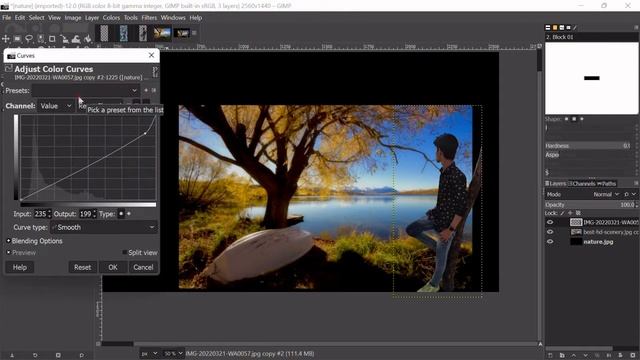Image resolution: width=640 pixels, height=360 pixels.
Task: Click the Input value field showing 235
Action: tap(40, 214)
